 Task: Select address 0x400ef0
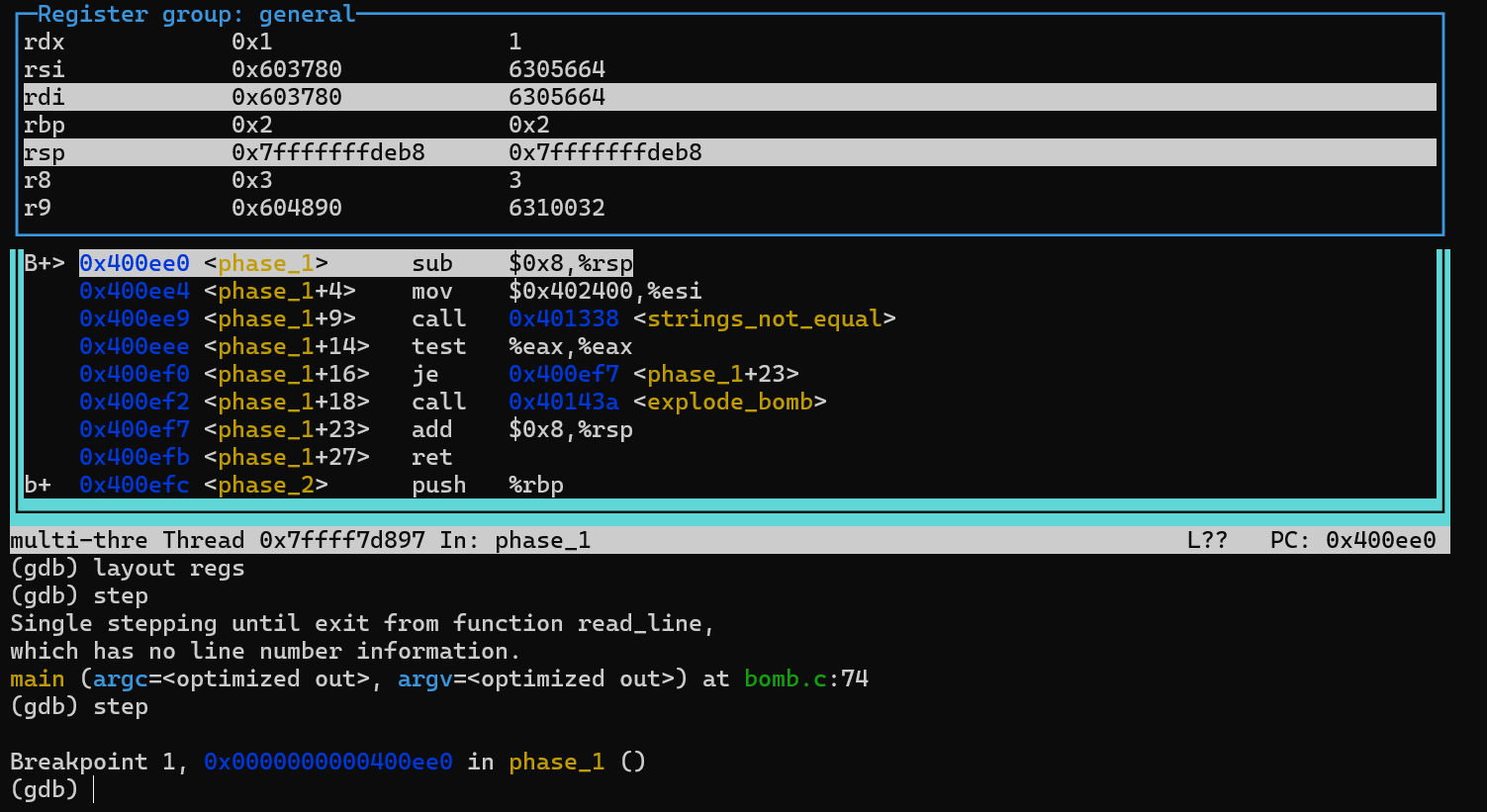[135, 374]
